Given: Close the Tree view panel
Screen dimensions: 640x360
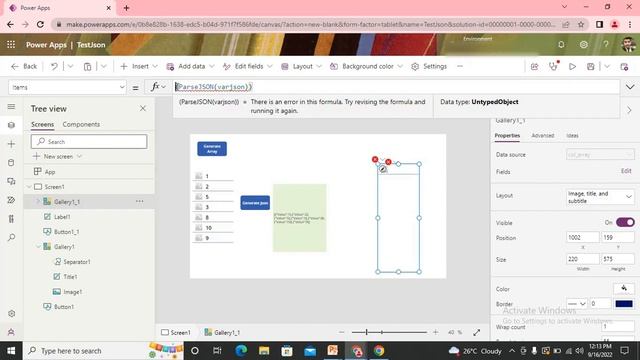Looking at the screenshot, I should pos(143,108).
